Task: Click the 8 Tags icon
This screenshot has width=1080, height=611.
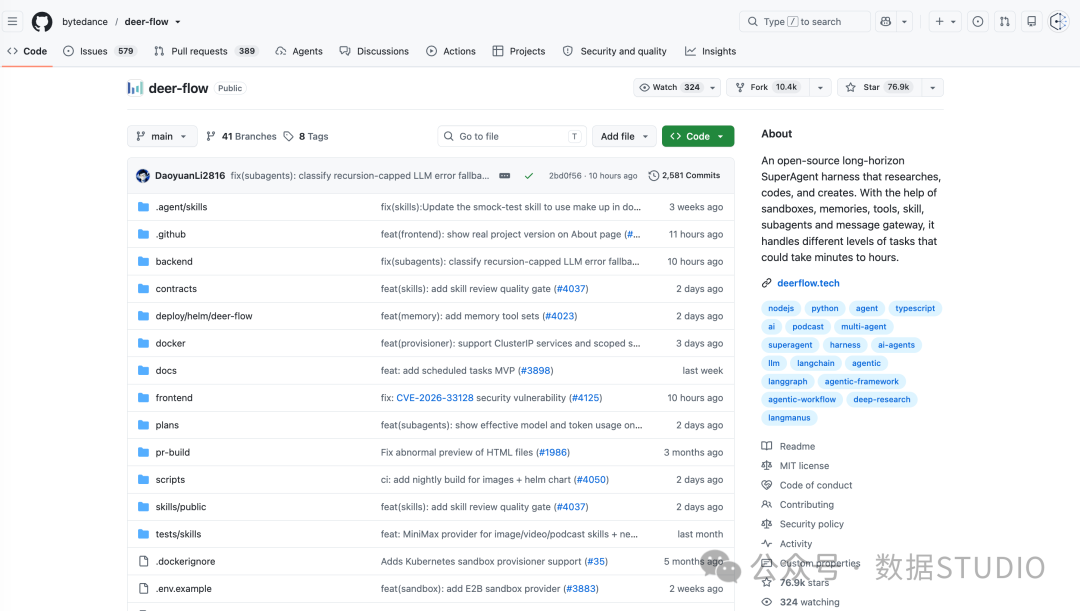Action: [289, 136]
